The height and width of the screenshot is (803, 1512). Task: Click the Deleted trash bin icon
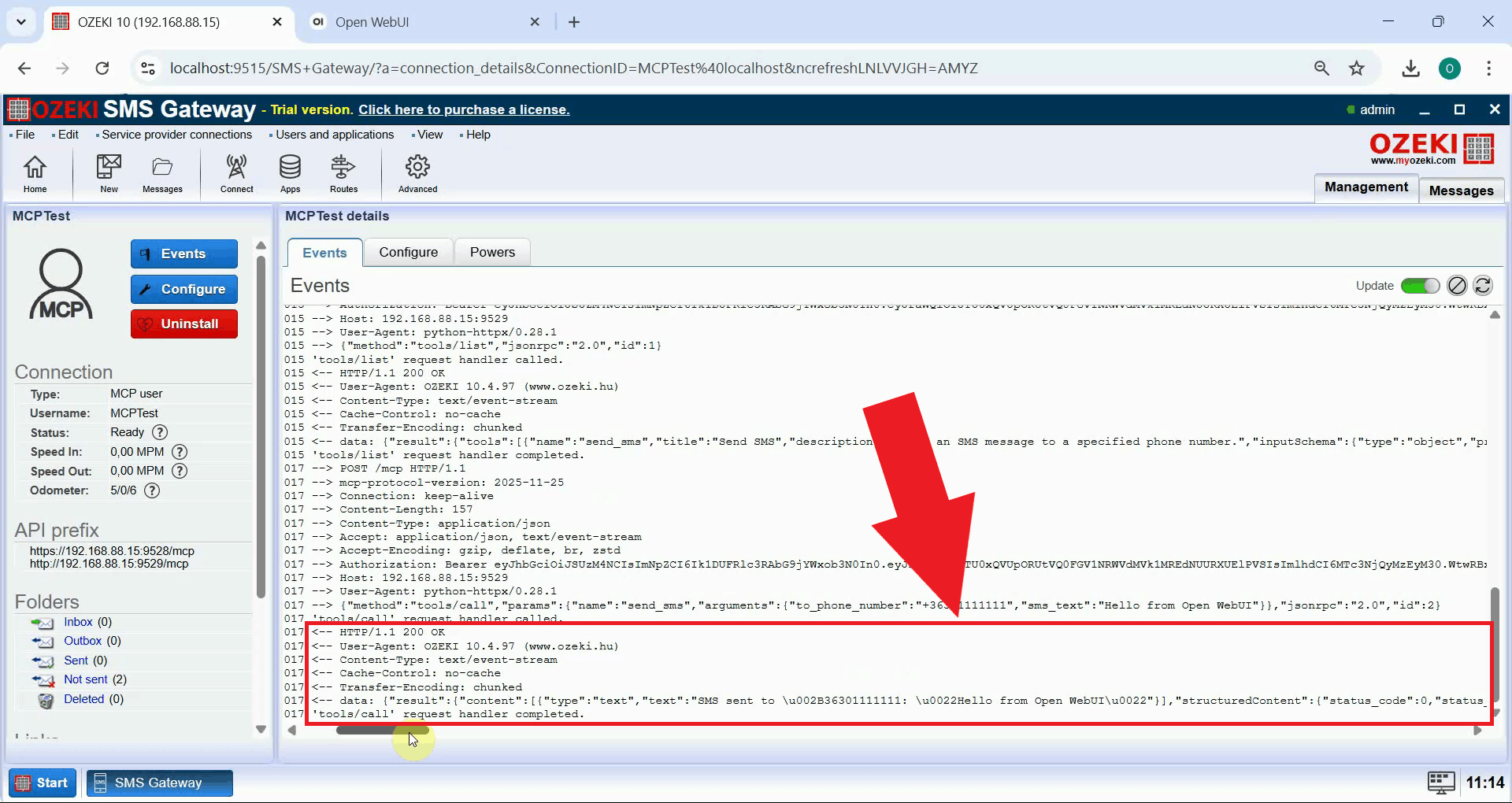click(46, 700)
